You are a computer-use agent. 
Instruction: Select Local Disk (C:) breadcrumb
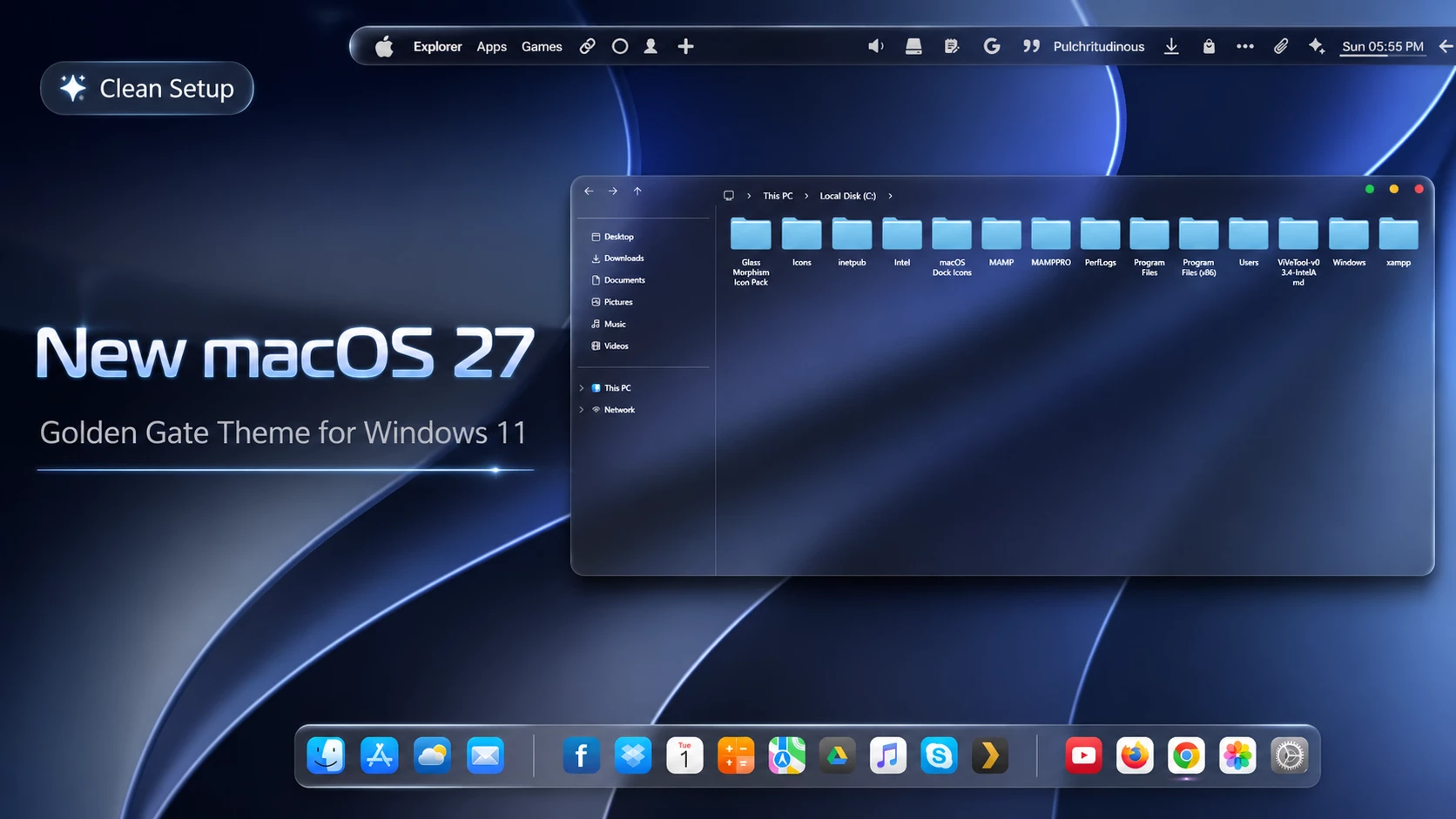coord(847,196)
